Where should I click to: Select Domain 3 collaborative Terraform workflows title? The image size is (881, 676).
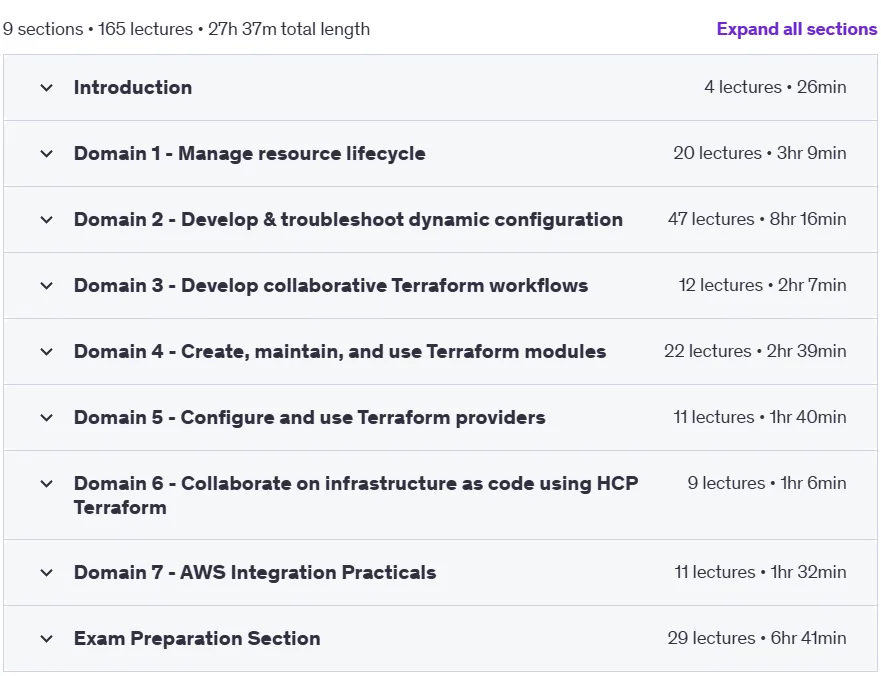[x=331, y=285]
